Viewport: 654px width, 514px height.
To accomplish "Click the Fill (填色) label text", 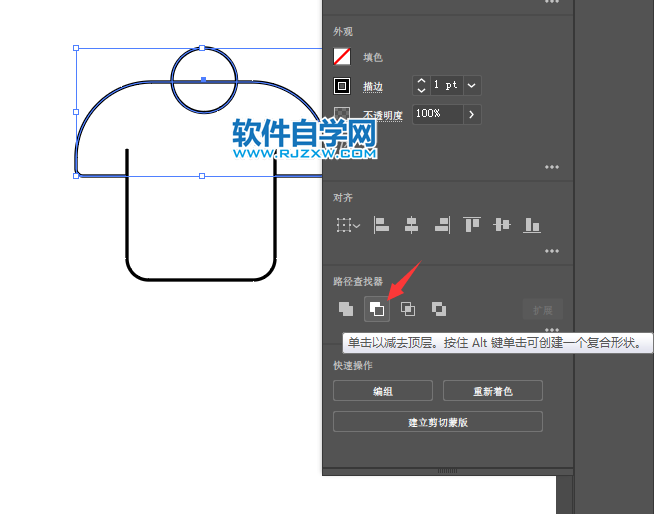I will [373, 57].
